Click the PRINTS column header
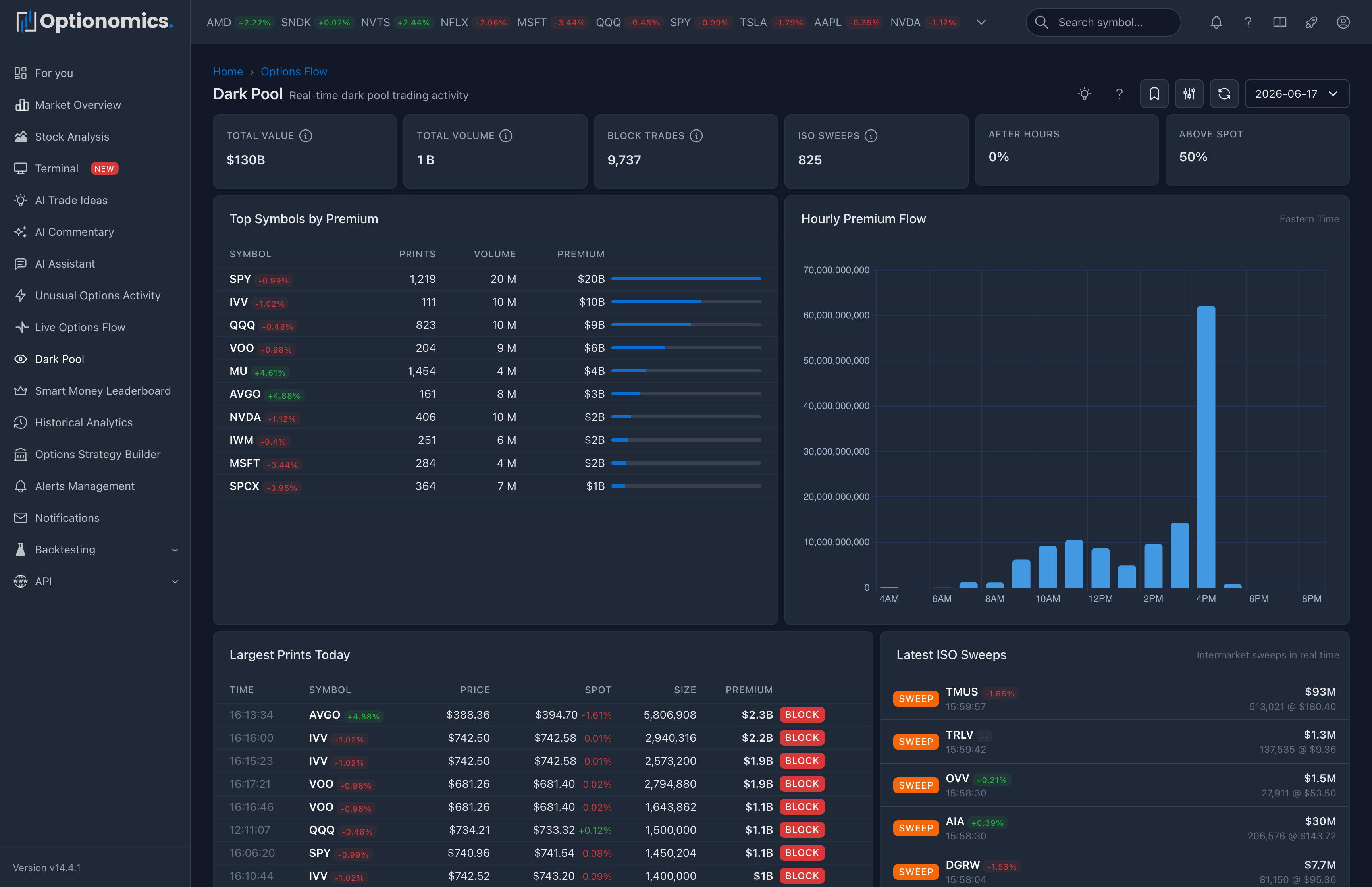The width and height of the screenshot is (1372, 887). [417, 254]
